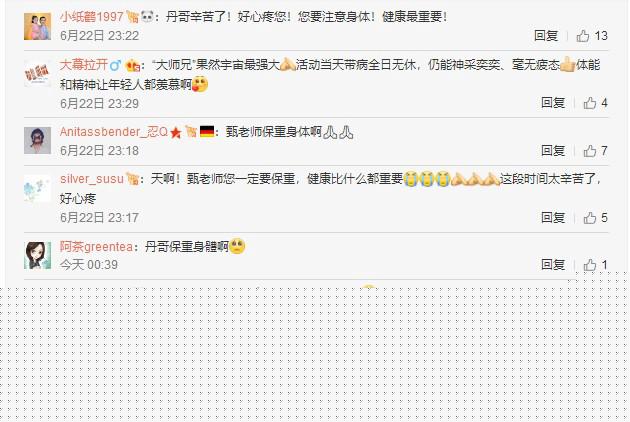Click the red star badge beside Anitassbender_忍Q
Image resolution: width=630 pixels, height=422 pixels.
pyautogui.click(x=176, y=132)
